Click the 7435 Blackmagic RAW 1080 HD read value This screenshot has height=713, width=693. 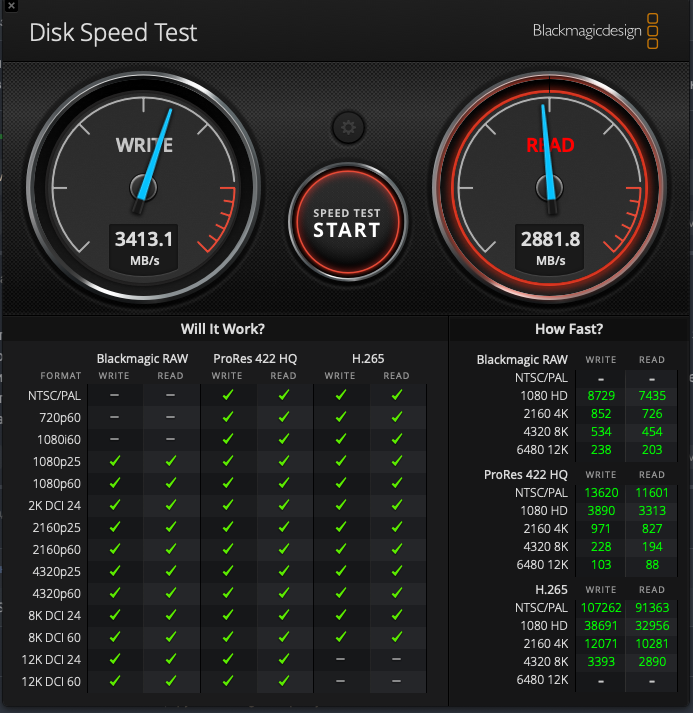point(652,396)
